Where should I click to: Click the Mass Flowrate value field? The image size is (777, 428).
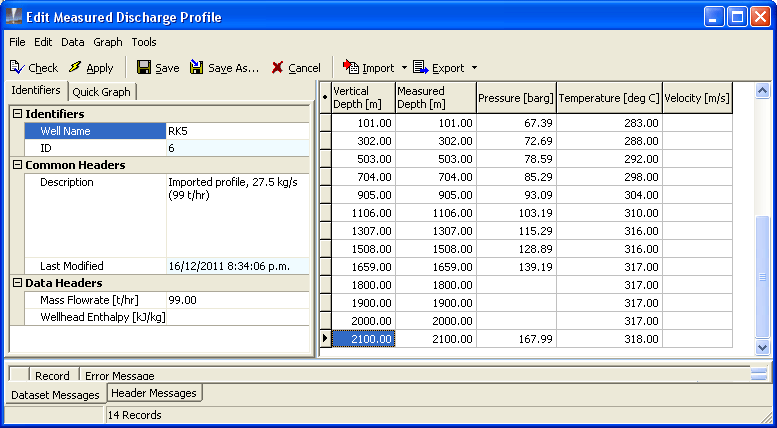coord(238,300)
